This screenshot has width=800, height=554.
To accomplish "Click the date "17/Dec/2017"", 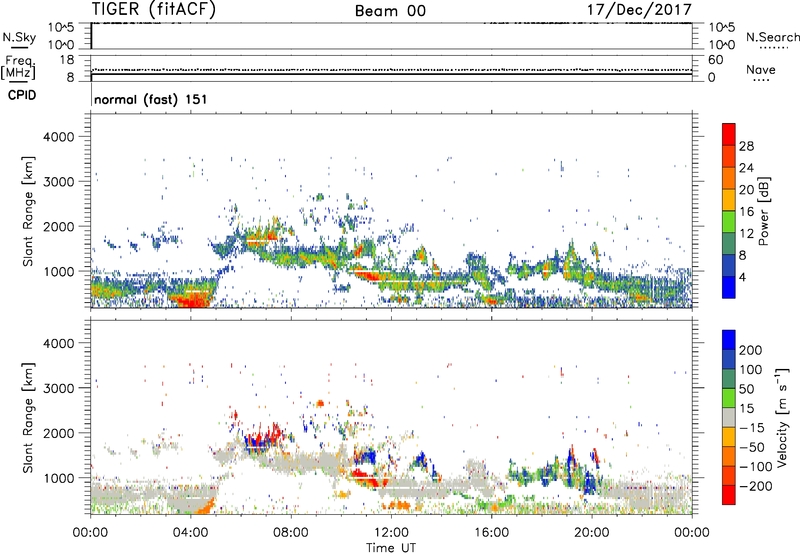I will [x=639, y=9].
